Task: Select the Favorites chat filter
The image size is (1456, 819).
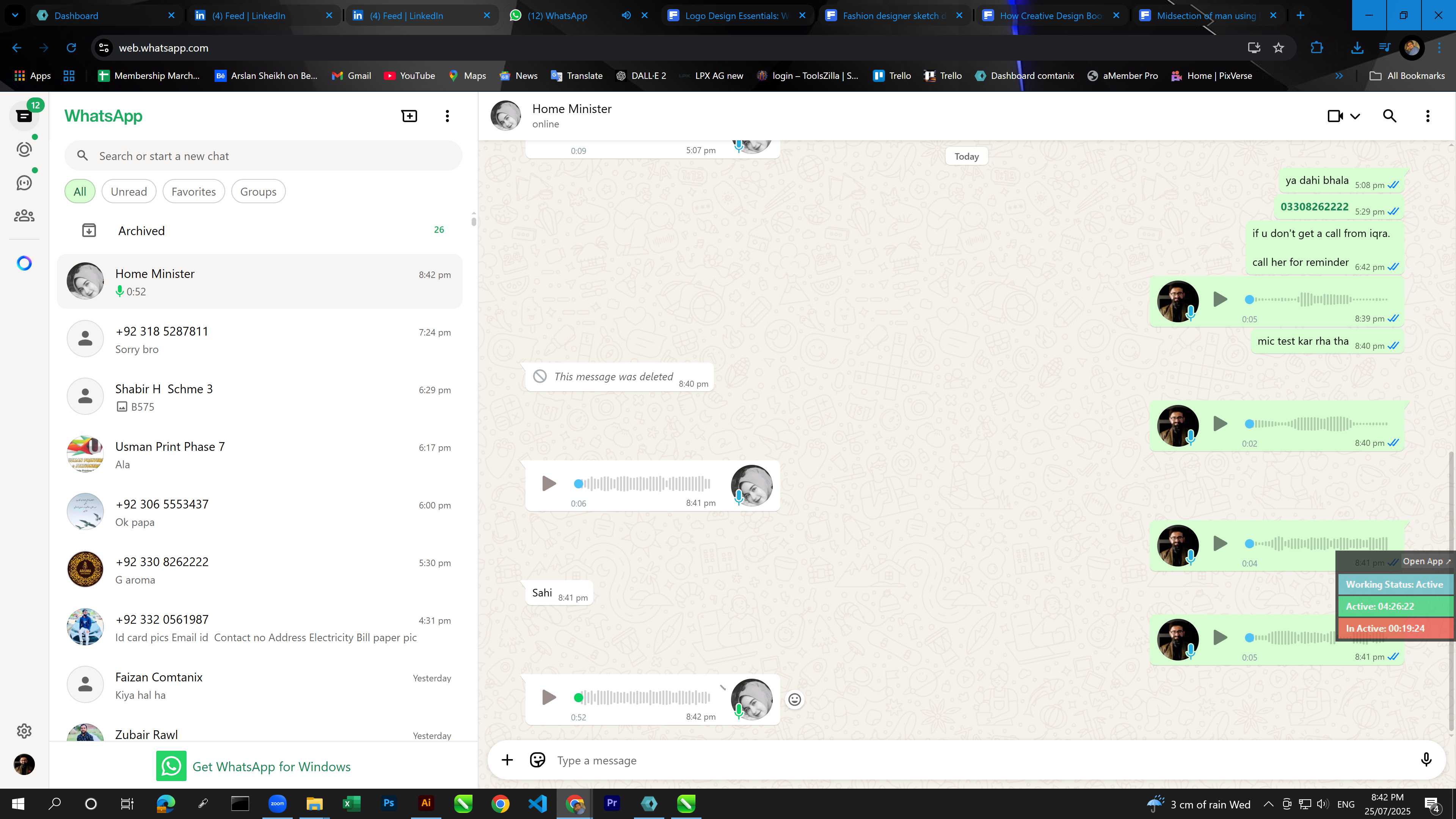Action: point(193,191)
